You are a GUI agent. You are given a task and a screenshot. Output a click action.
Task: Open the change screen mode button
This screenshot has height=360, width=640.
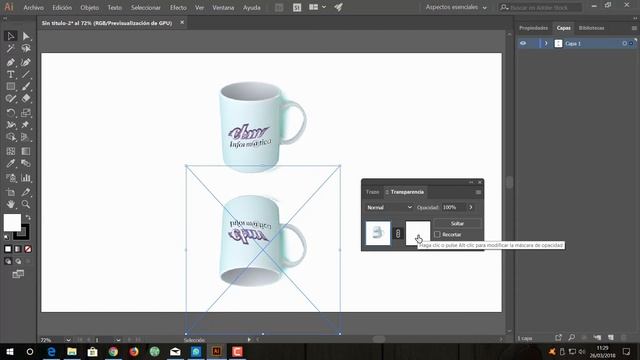click(18, 274)
